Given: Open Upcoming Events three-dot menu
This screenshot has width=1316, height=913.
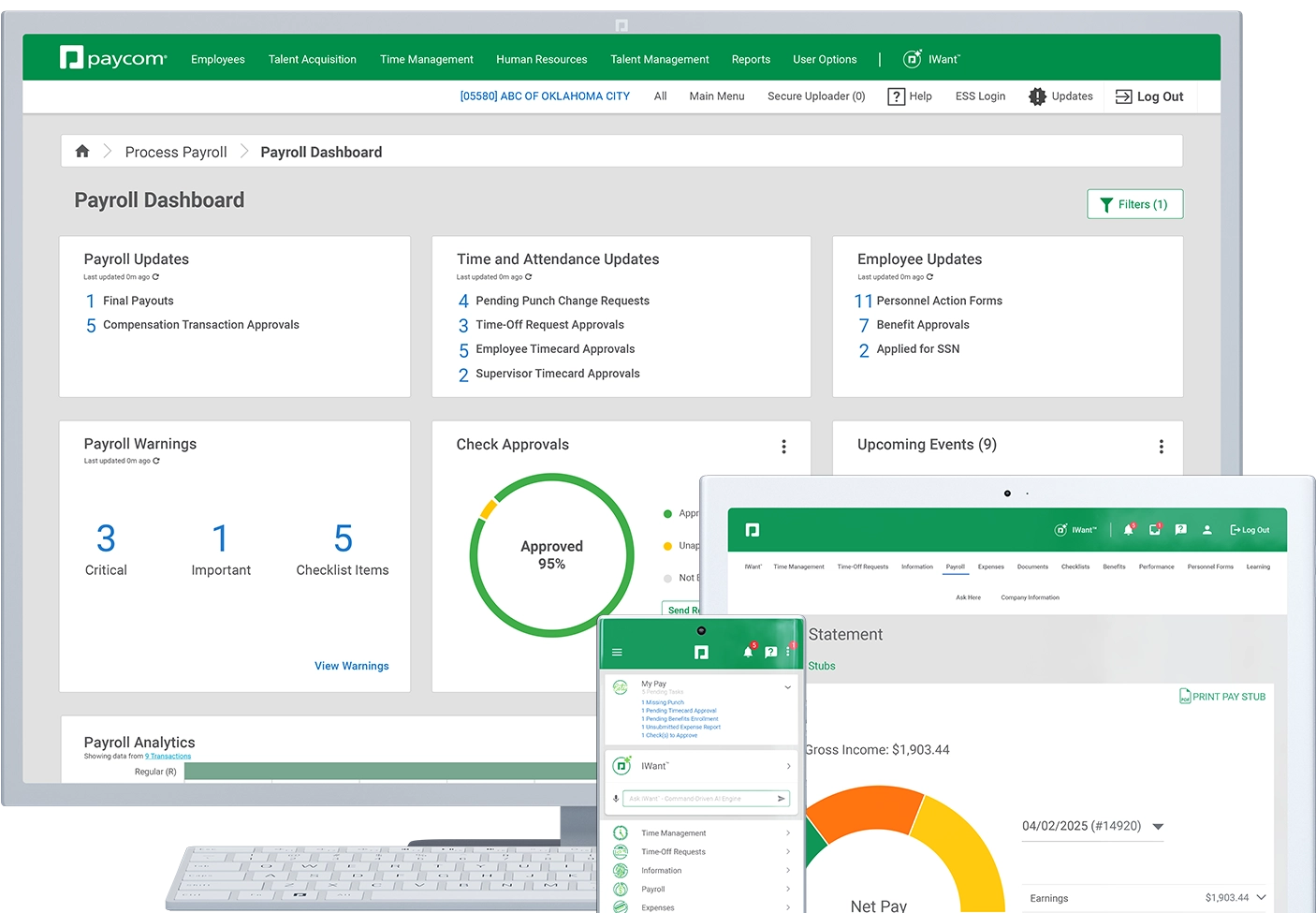Looking at the screenshot, I should point(1161,447).
